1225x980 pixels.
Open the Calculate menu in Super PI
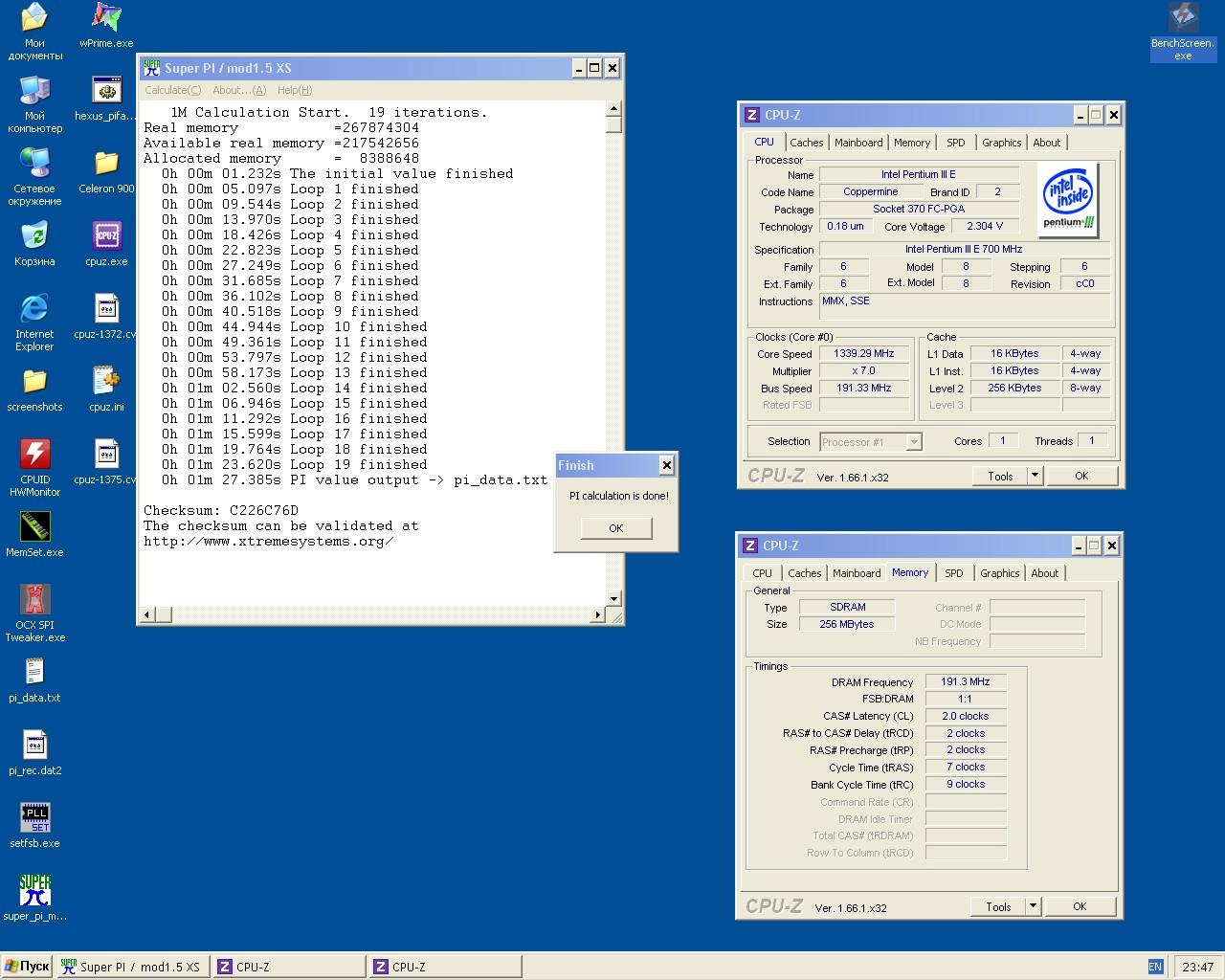click(172, 90)
